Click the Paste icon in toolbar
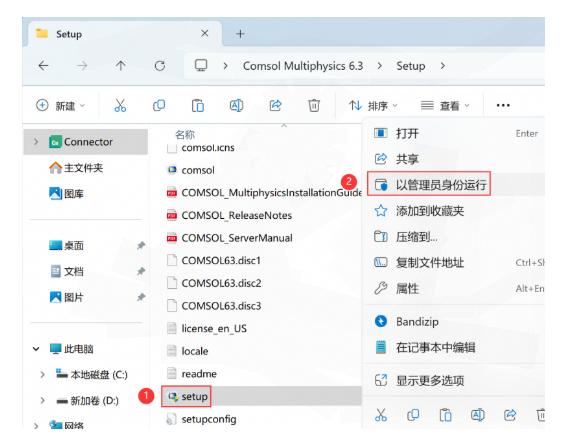Viewport: 567px width, 446px height. point(198,105)
